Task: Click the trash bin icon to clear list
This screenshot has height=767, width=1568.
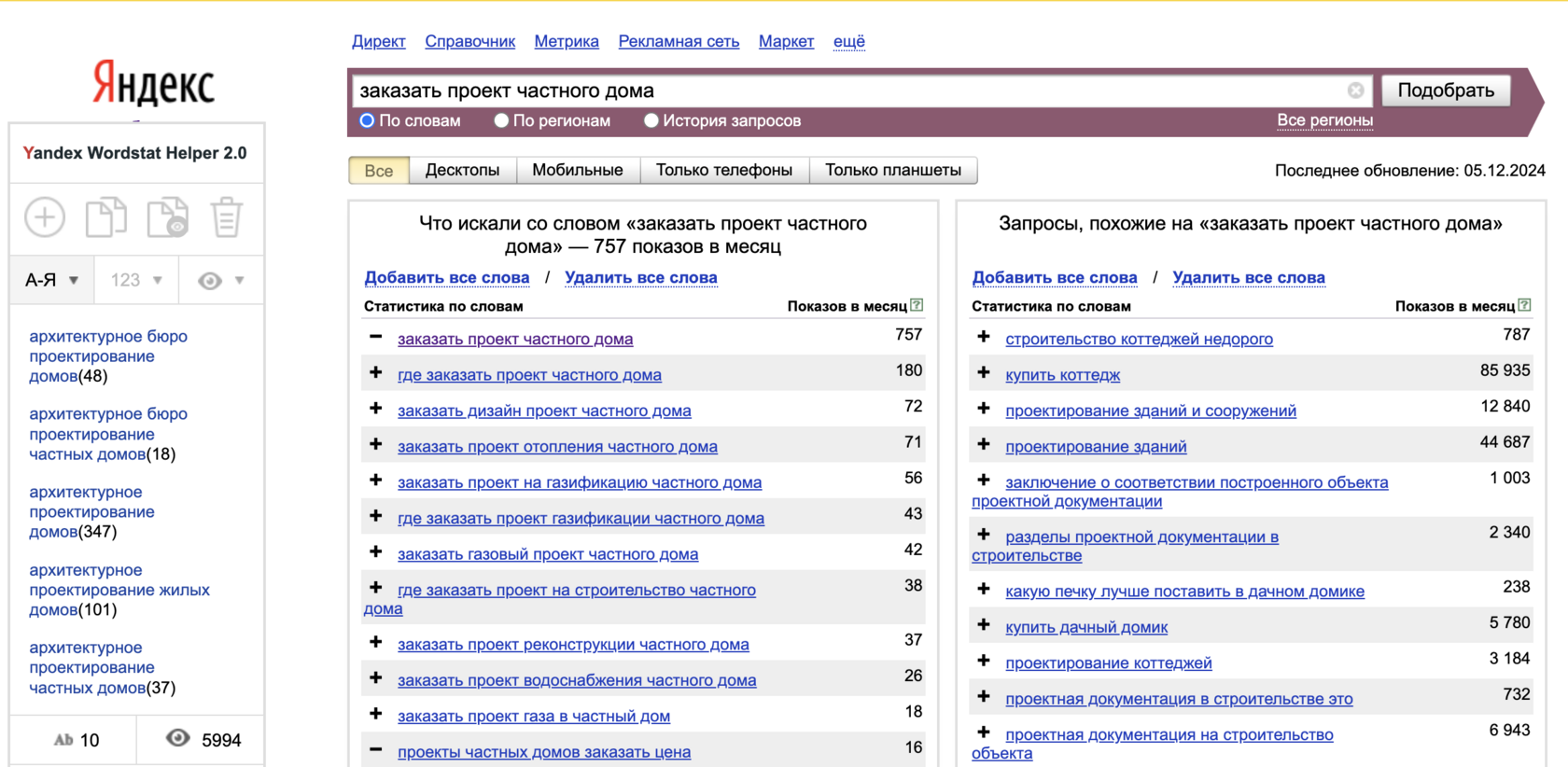Action: [226, 217]
